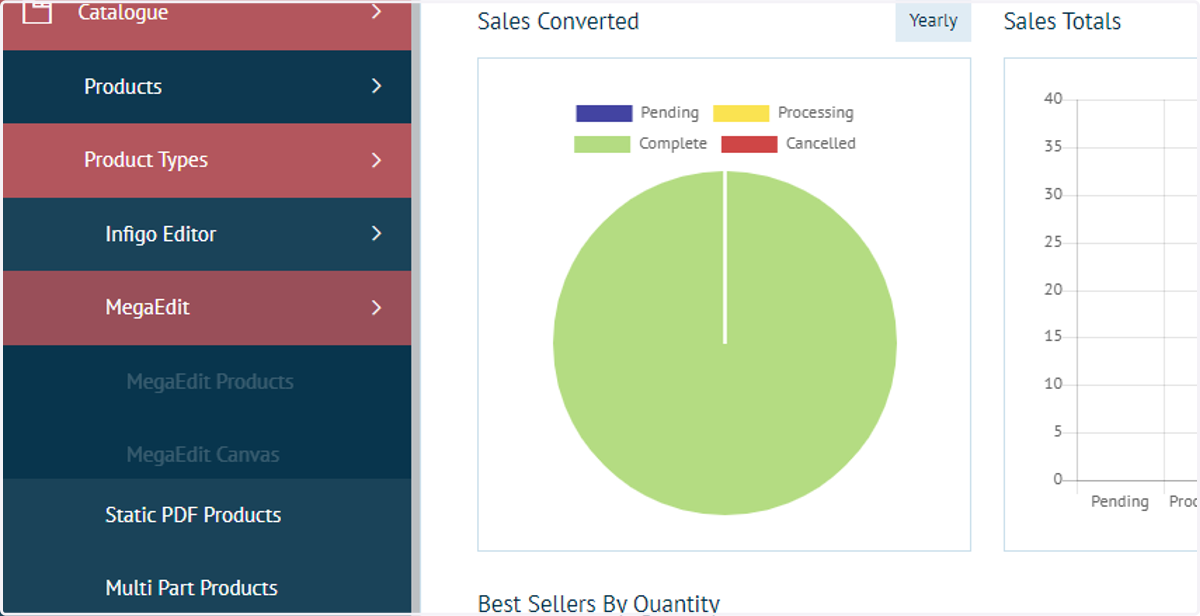Expand the Catalogue chevron arrow
Image resolution: width=1200 pixels, height=616 pixels.
point(376,12)
